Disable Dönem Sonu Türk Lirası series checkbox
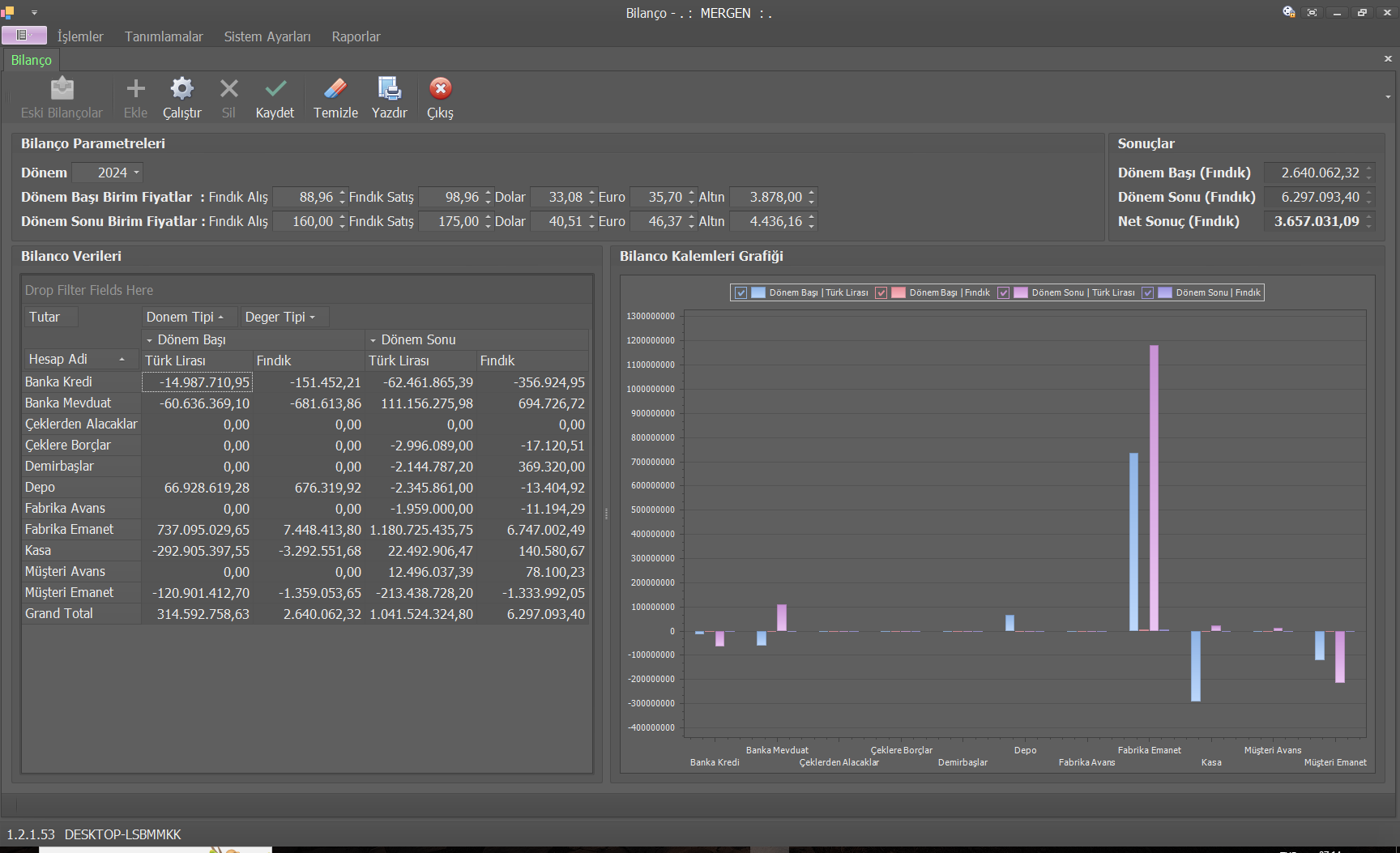Image resolution: width=1400 pixels, height=853 pixels. click(x=1003, y=293)
